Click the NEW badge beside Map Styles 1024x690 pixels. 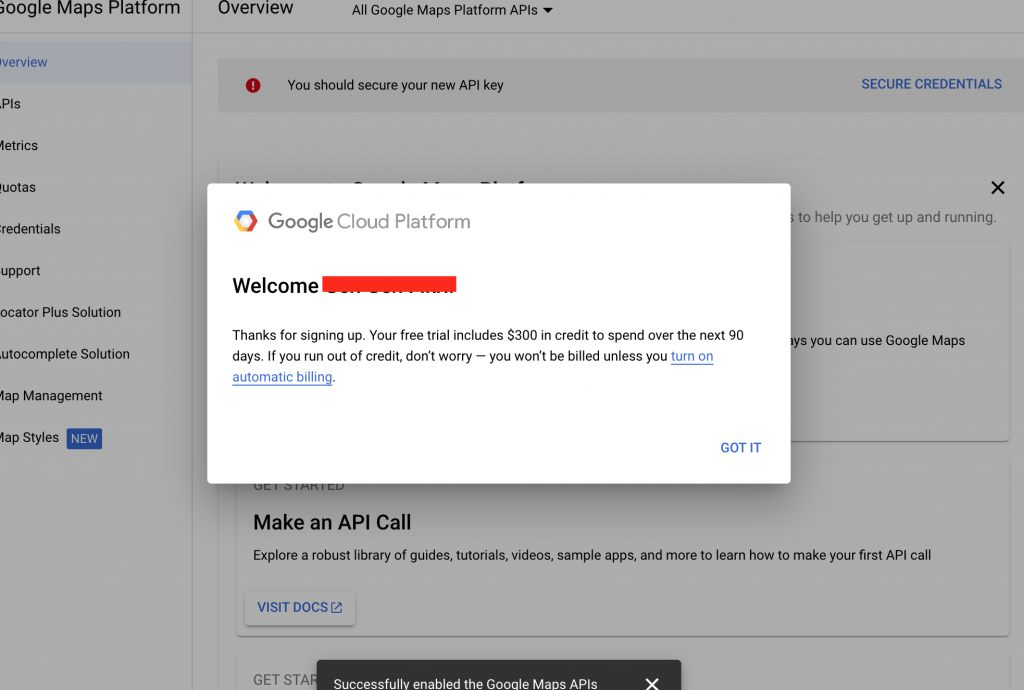tap(83, 438)
